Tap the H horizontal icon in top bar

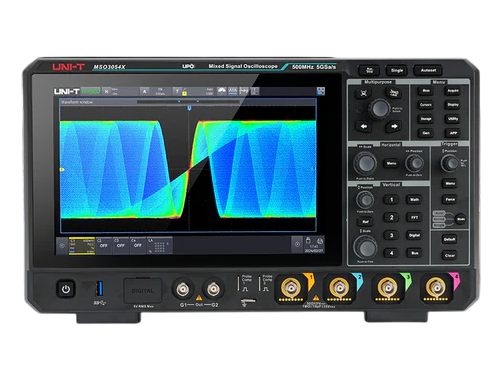pos(107,91)
